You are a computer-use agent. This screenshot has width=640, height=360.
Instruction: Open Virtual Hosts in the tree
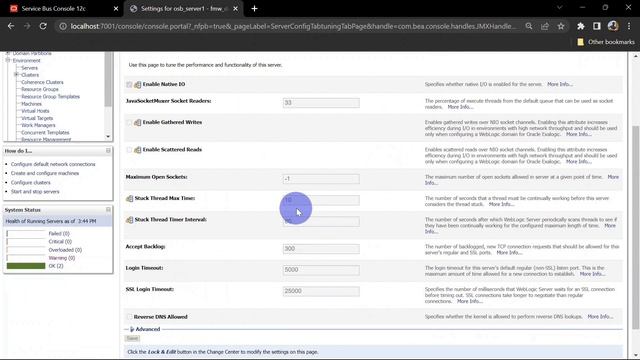[x=35, y=111]
